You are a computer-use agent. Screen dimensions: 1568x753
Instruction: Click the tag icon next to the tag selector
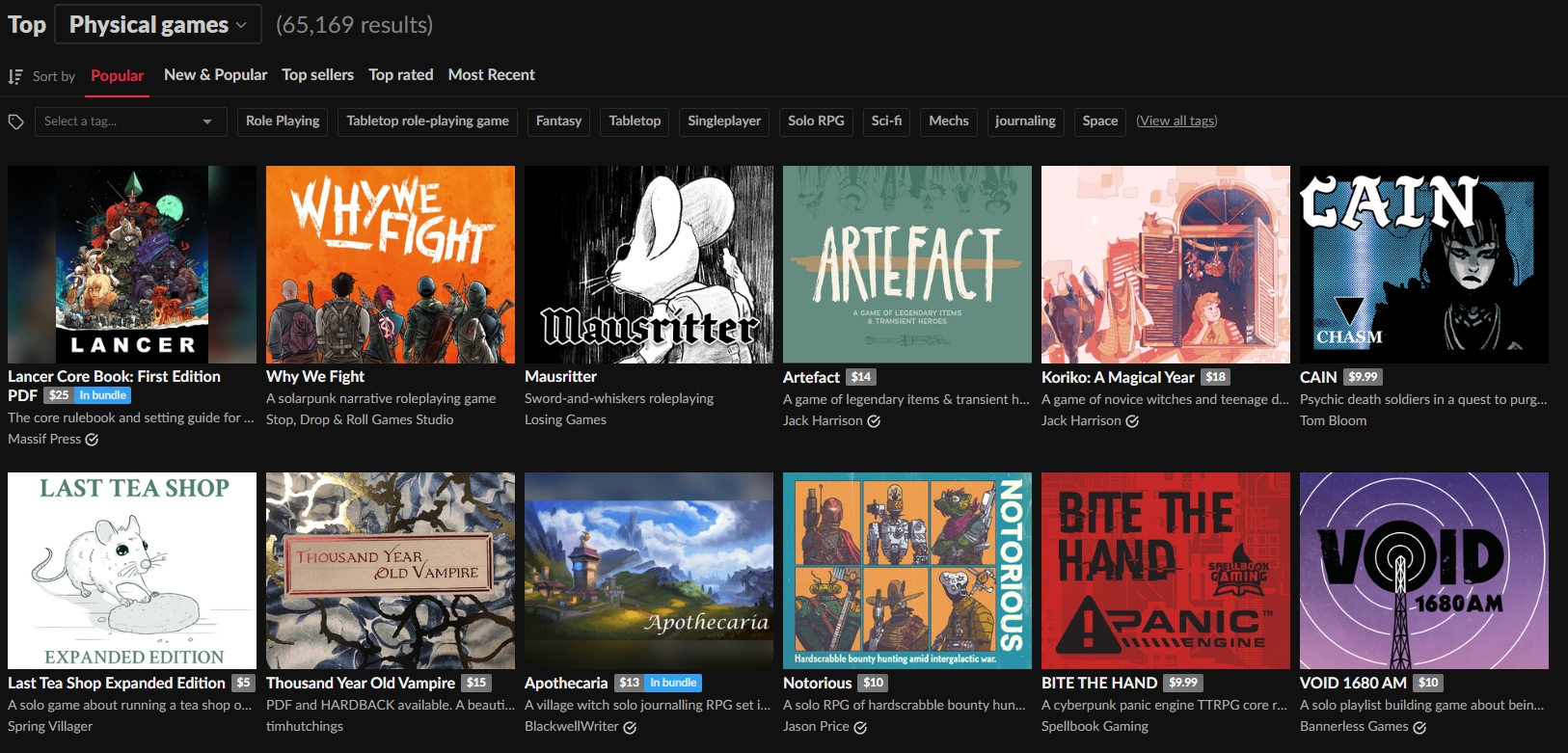point(16,121)
